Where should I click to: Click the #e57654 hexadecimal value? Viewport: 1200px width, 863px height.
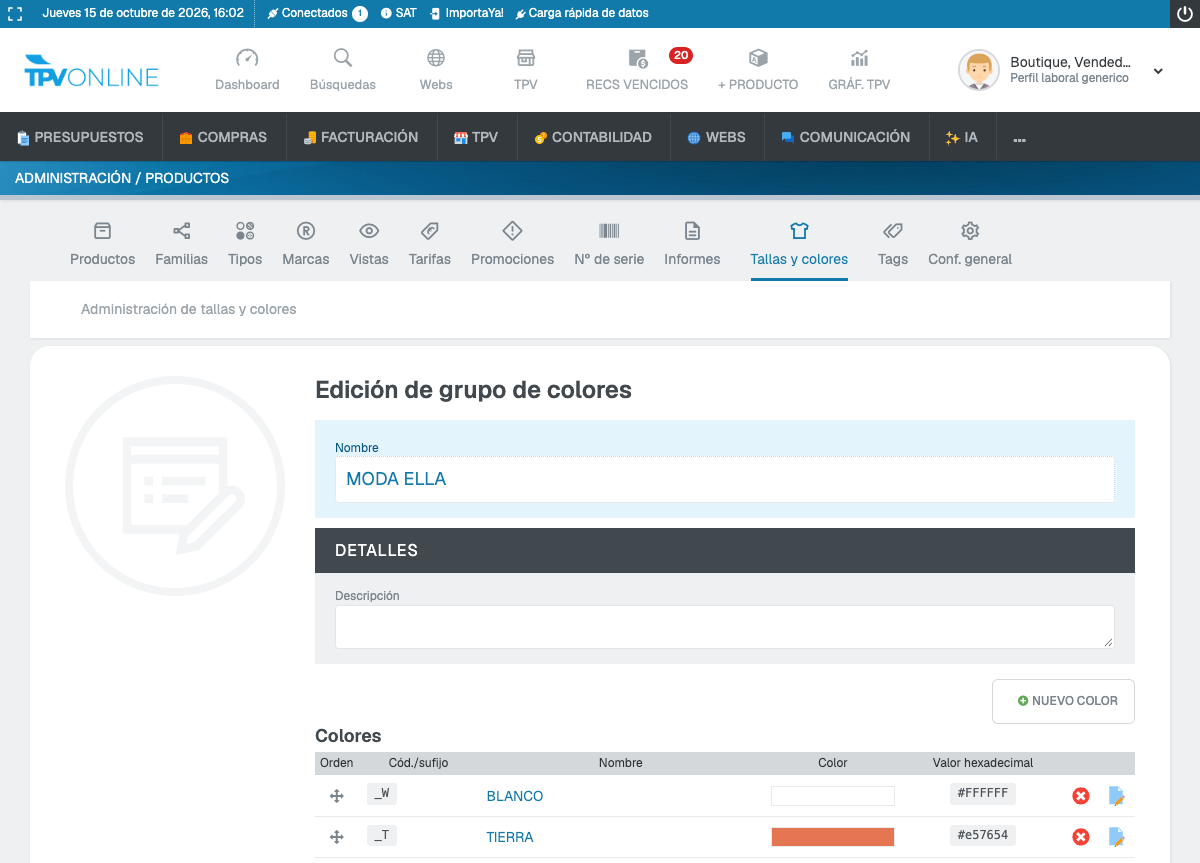tap(983, 835)
